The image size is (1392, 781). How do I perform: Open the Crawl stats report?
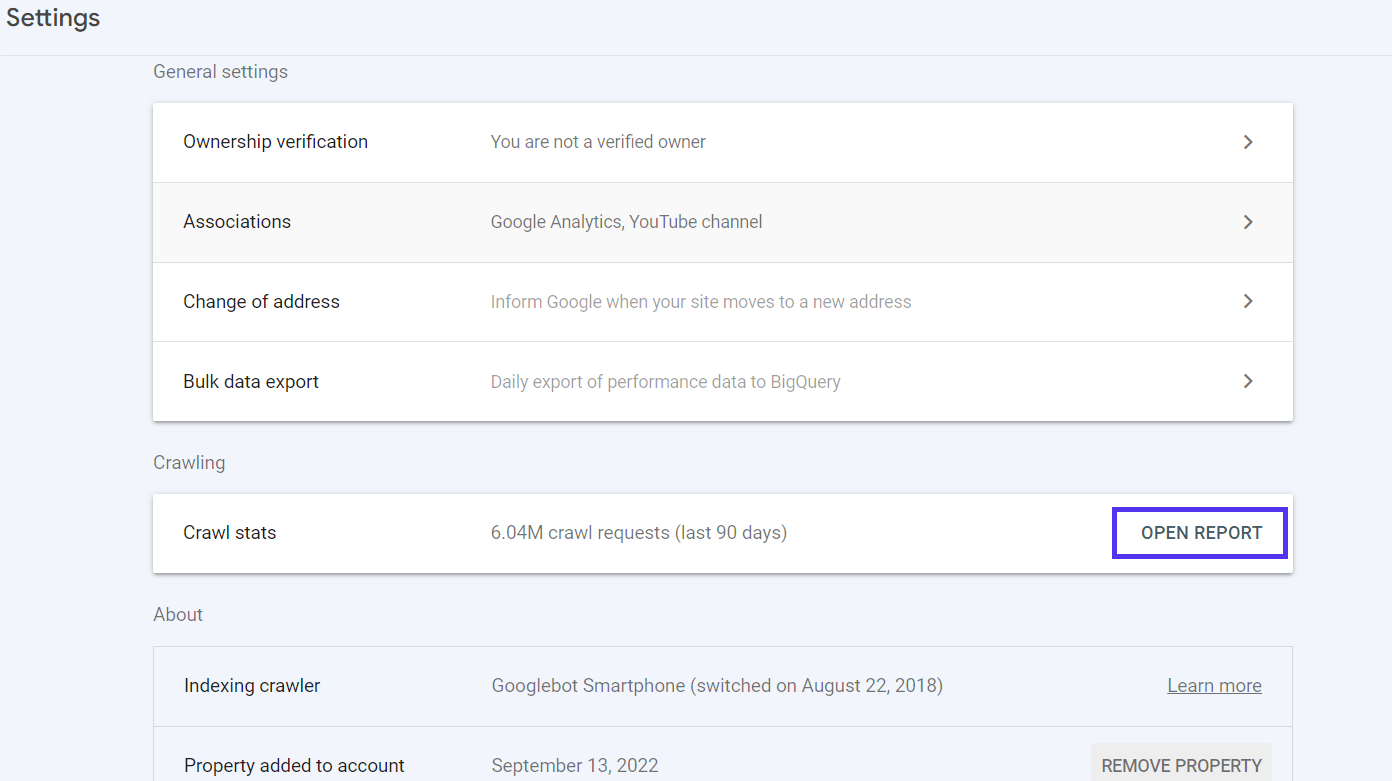(1199, 532)
